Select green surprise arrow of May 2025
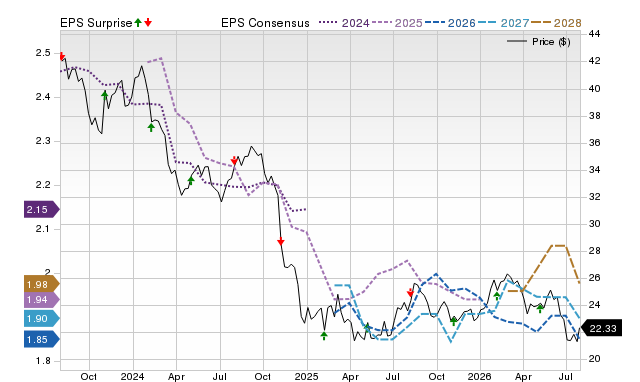 click(367, 327)
